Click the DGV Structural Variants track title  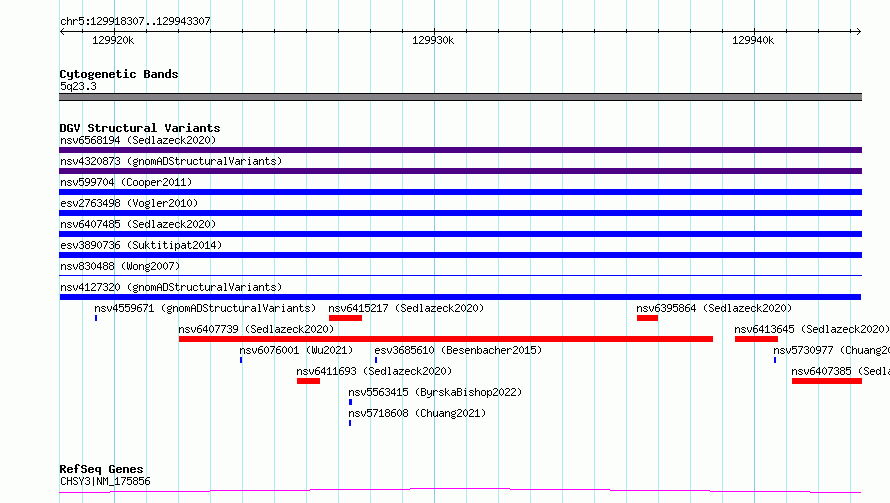[140, 128]
